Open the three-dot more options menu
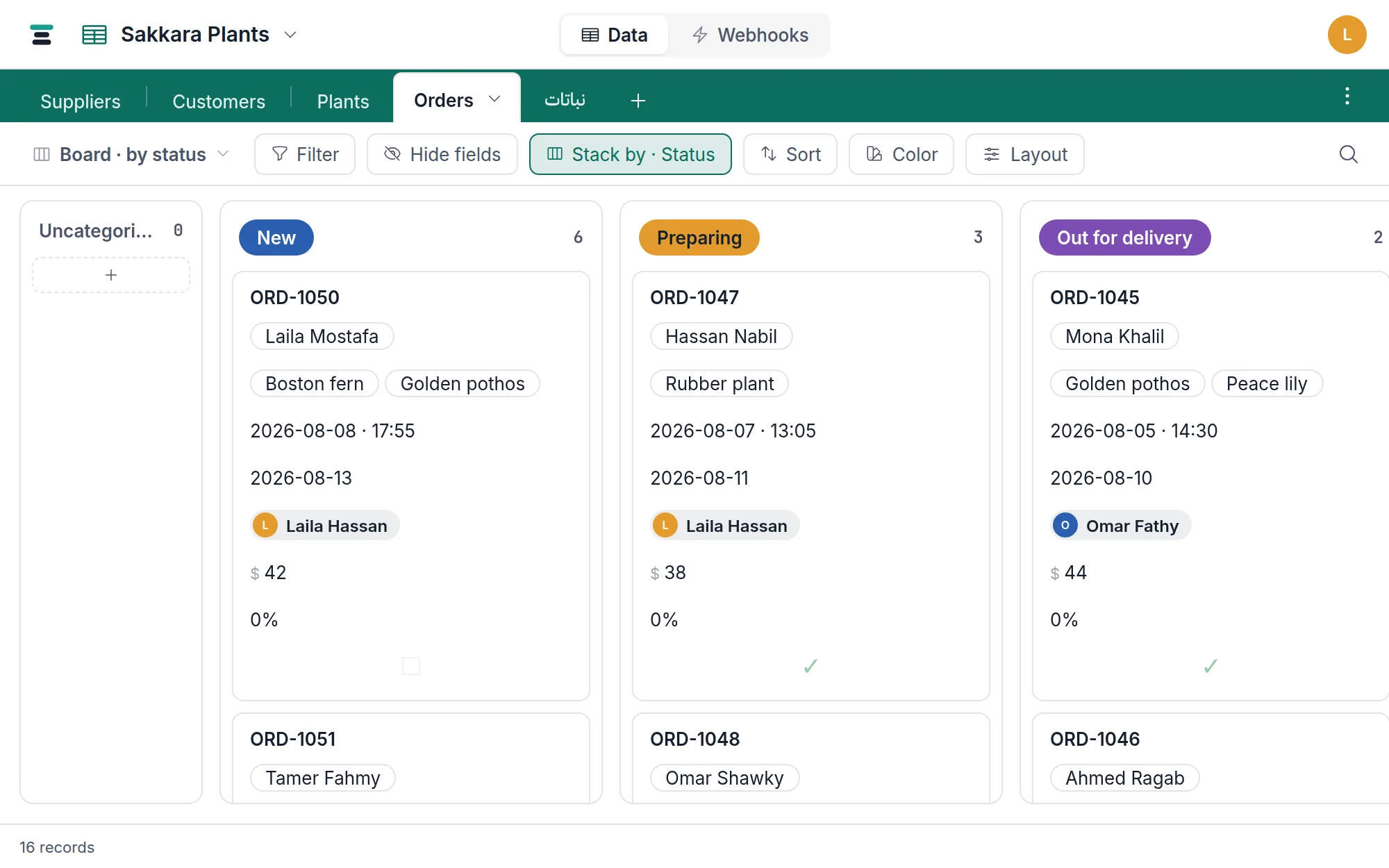This screenshot has height=868, width=1389. [1347, 96]
